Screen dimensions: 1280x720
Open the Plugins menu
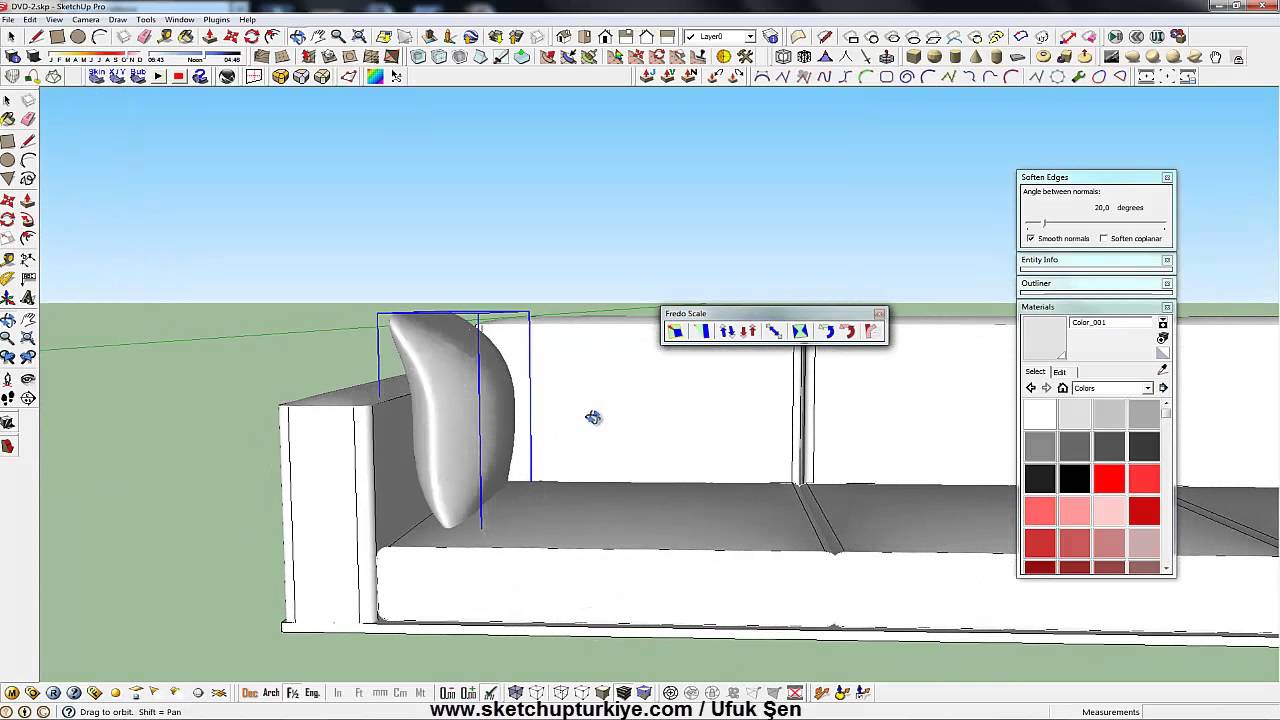coord(216,20)
